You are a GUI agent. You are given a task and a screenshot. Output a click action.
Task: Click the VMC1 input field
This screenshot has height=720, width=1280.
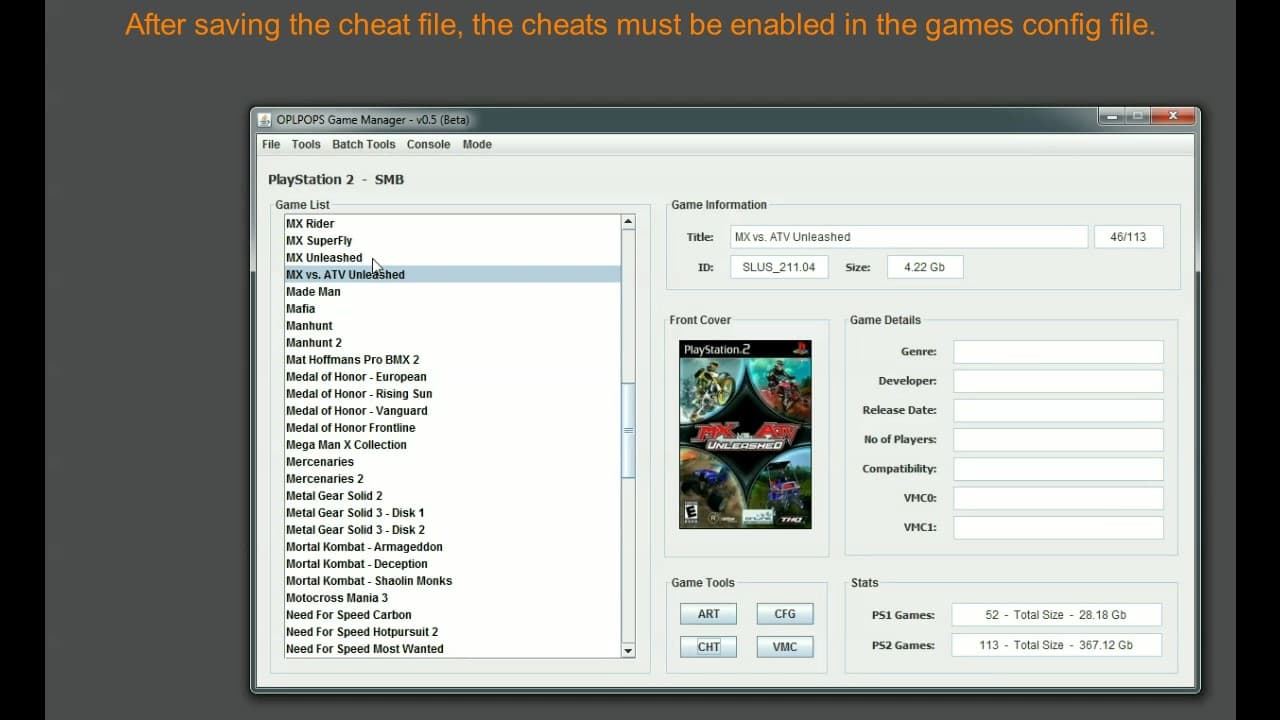tap(1058, 527)
